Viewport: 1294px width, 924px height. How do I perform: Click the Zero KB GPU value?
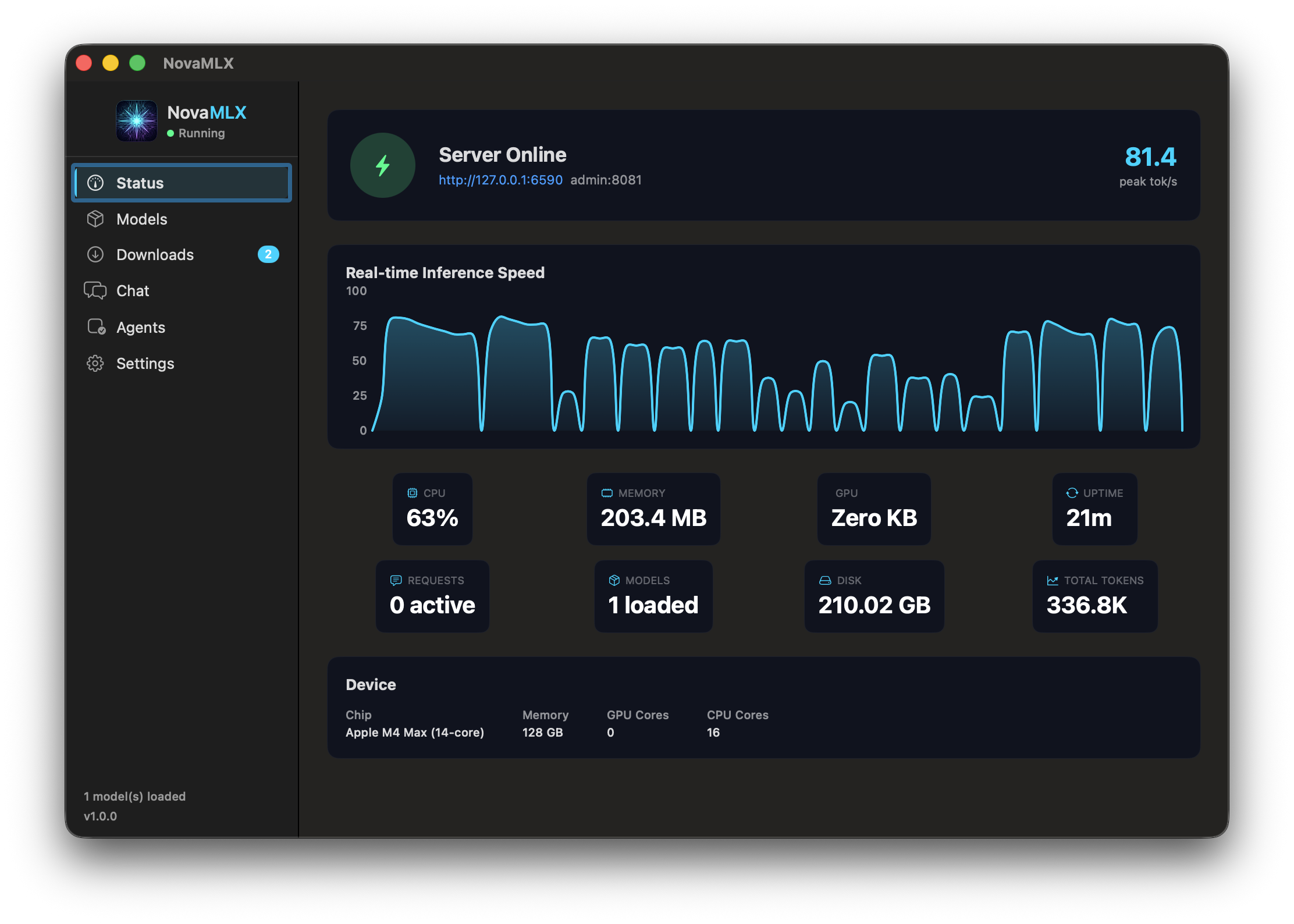[874, 518]
